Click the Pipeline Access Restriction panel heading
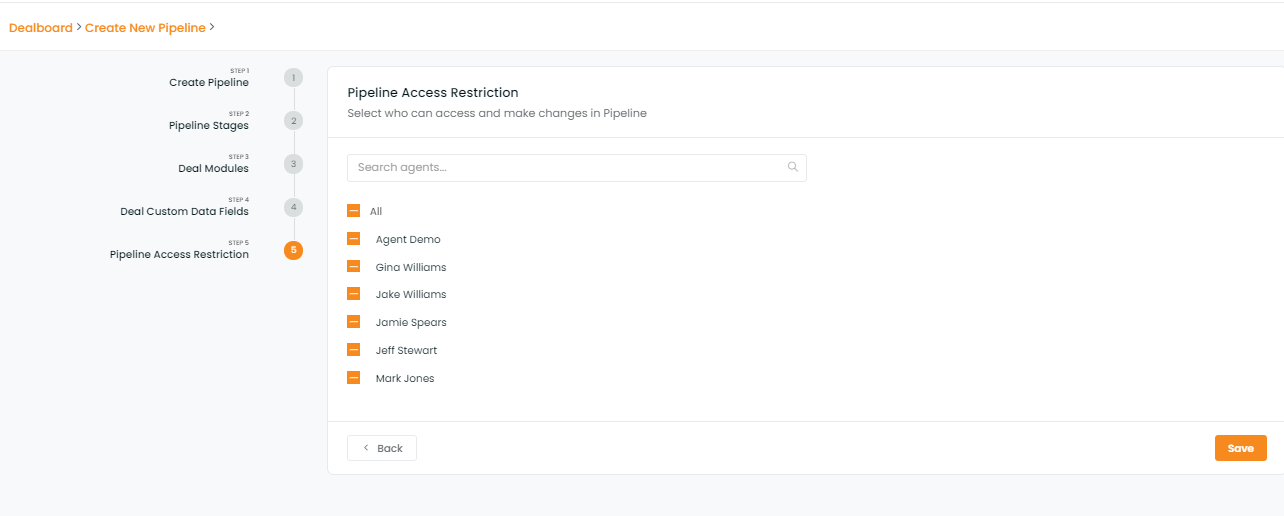This screenshot has height=516, width=1284. (433, 93)
